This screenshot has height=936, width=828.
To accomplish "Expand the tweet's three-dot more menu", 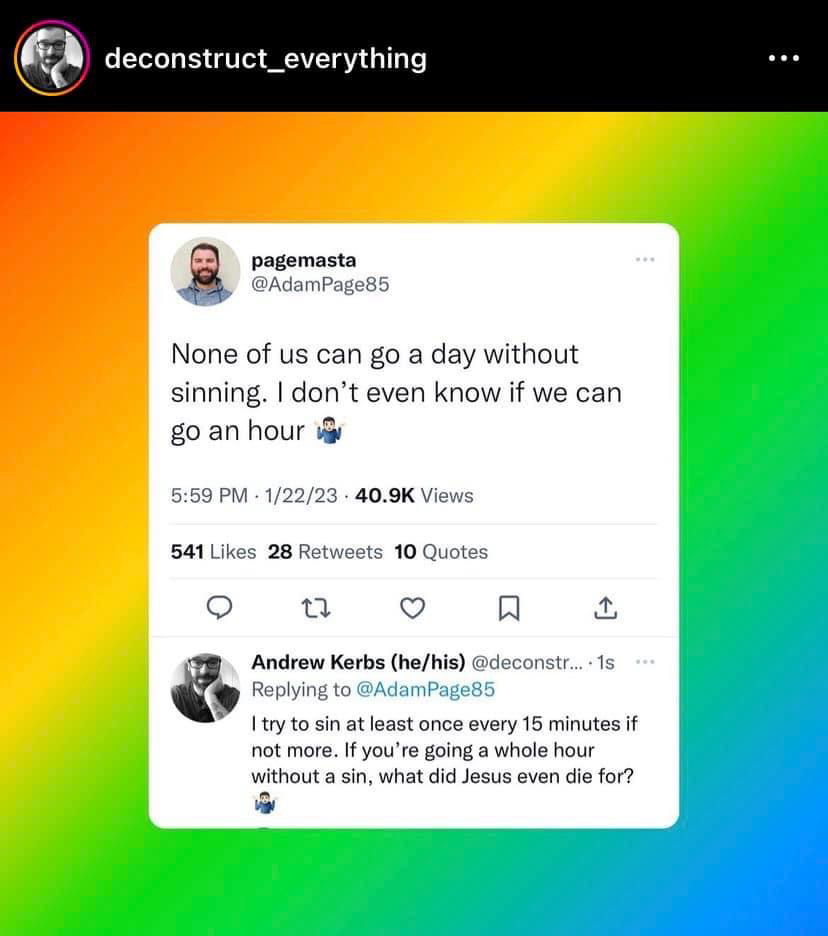I will pos(645,260).
